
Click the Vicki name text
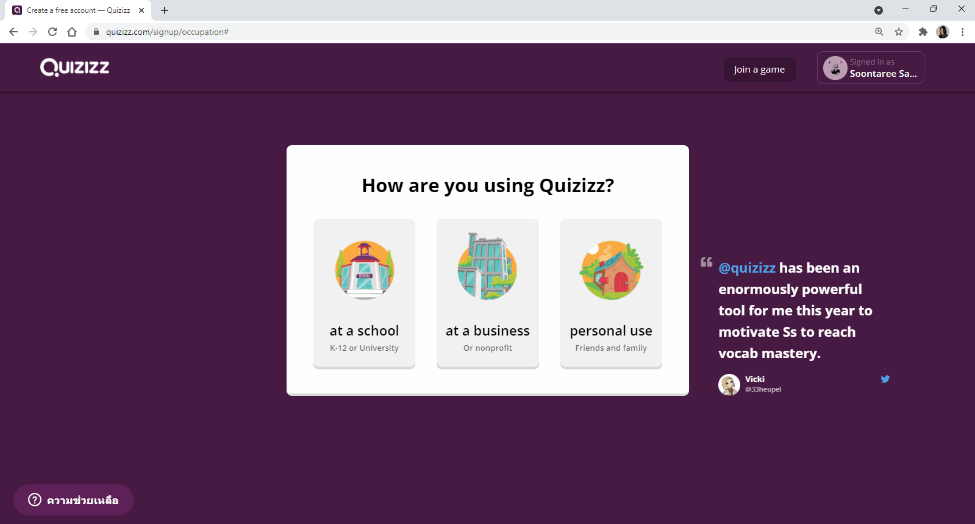(755, 379)
